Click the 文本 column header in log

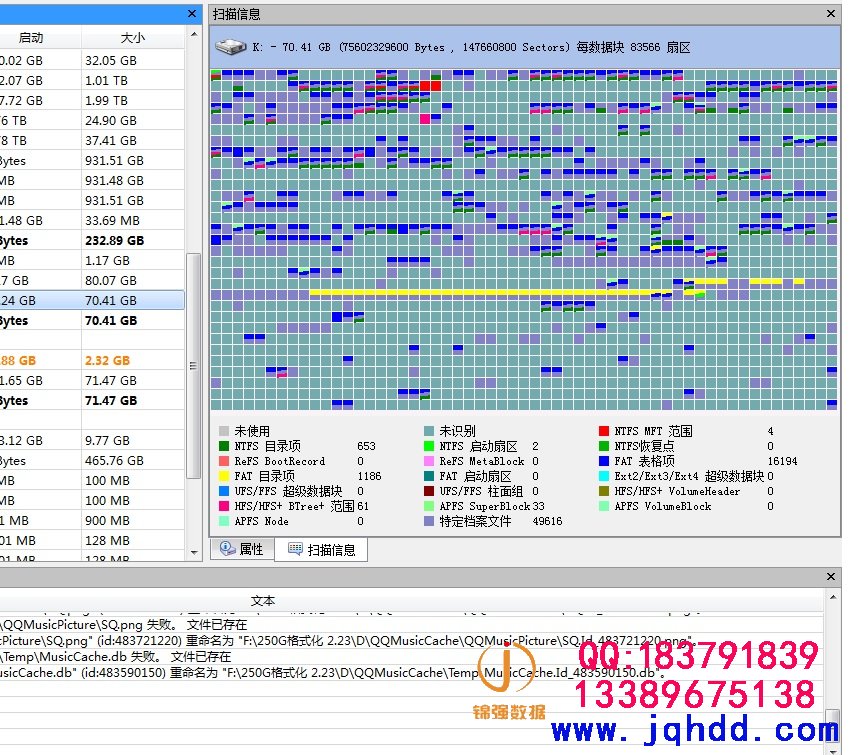tap(262, 600)
